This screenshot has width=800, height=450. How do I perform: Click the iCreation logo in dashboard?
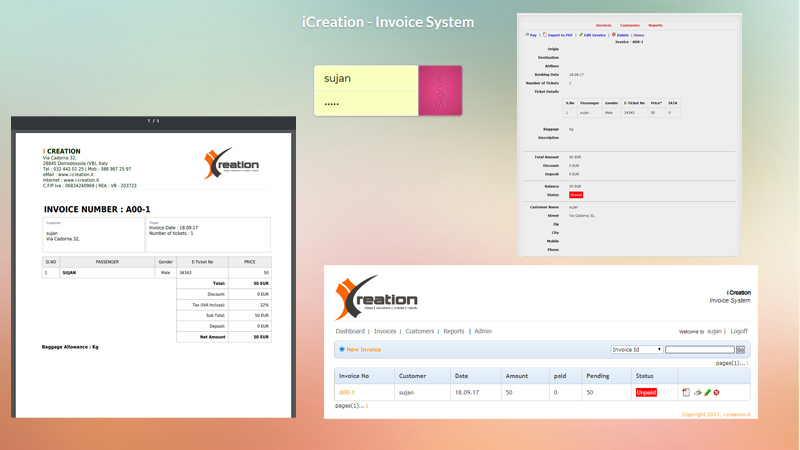pos(376,295)
